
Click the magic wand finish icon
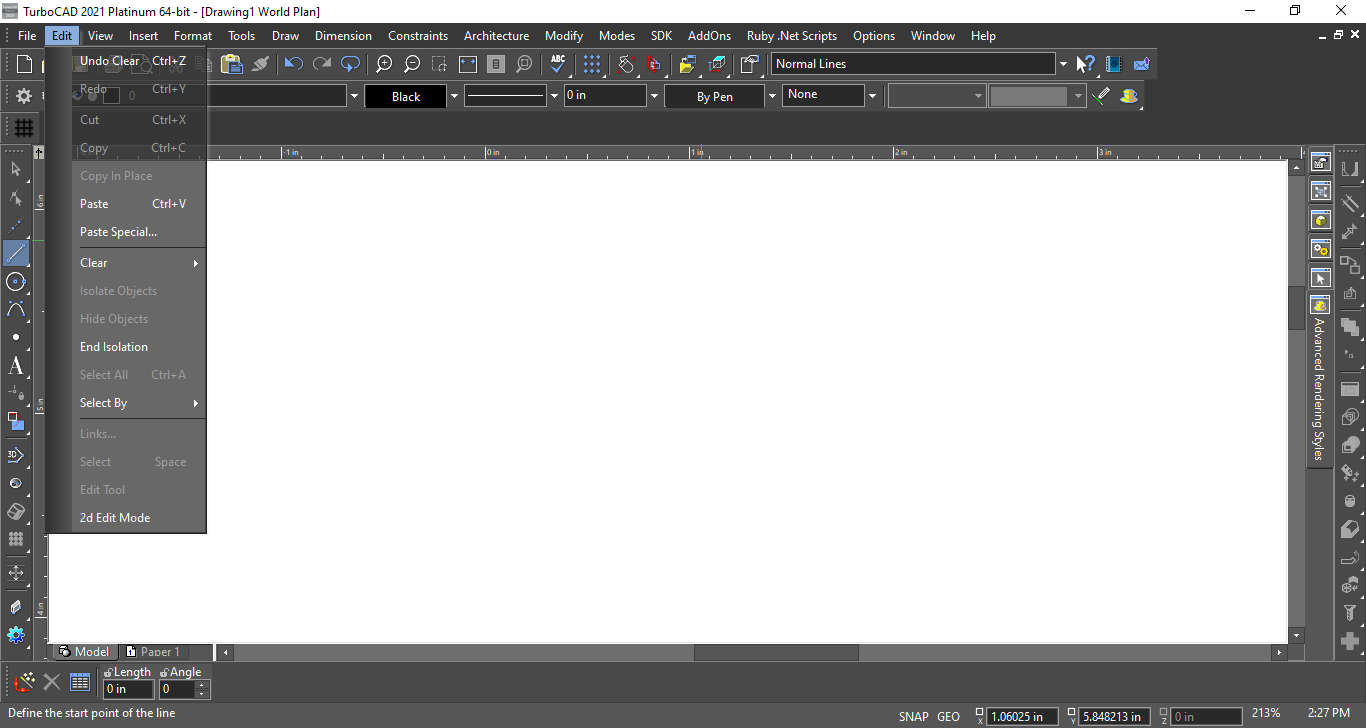tap(24, 683)
